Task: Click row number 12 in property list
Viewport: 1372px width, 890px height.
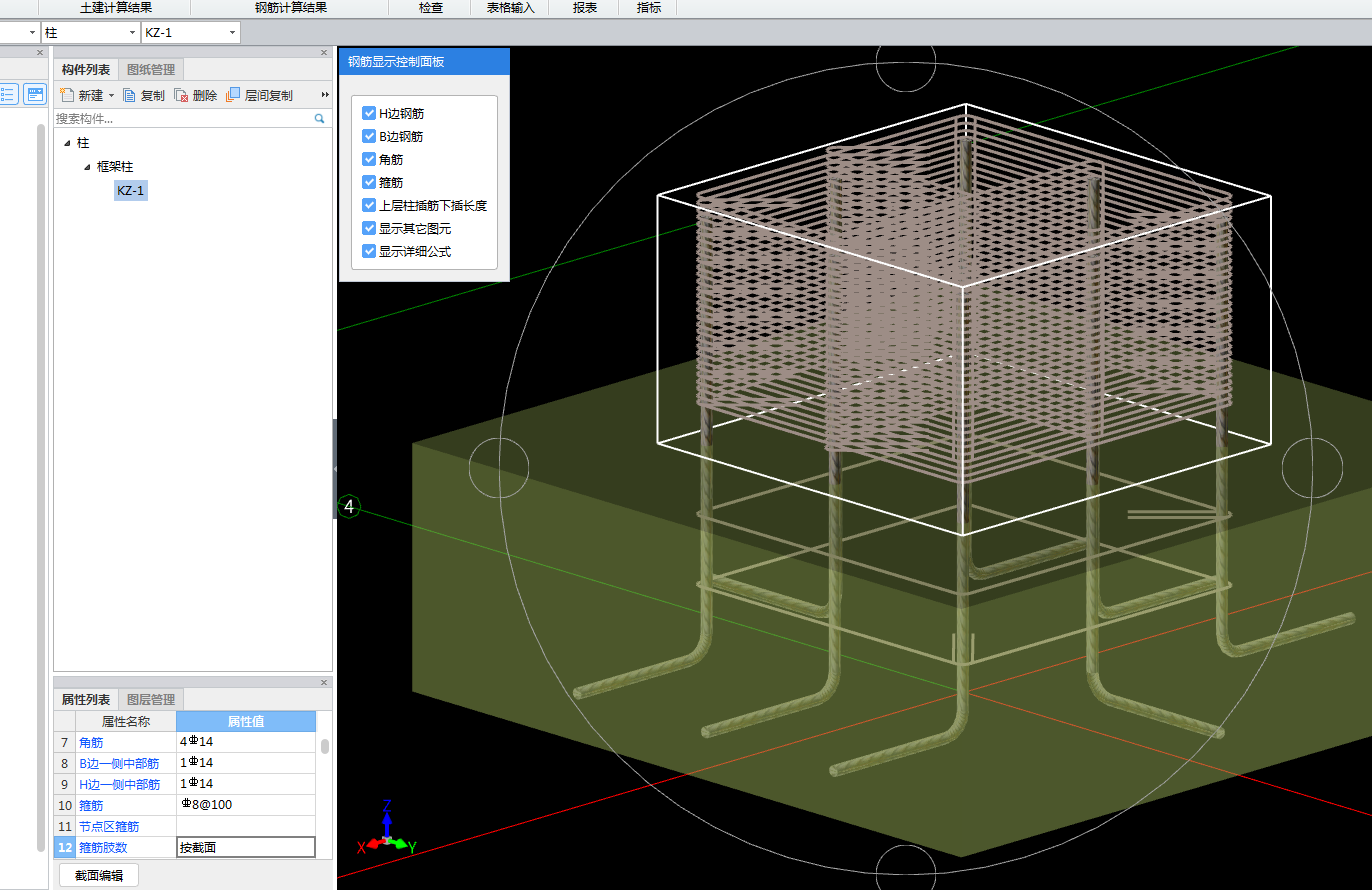Action: click(64, 848)
